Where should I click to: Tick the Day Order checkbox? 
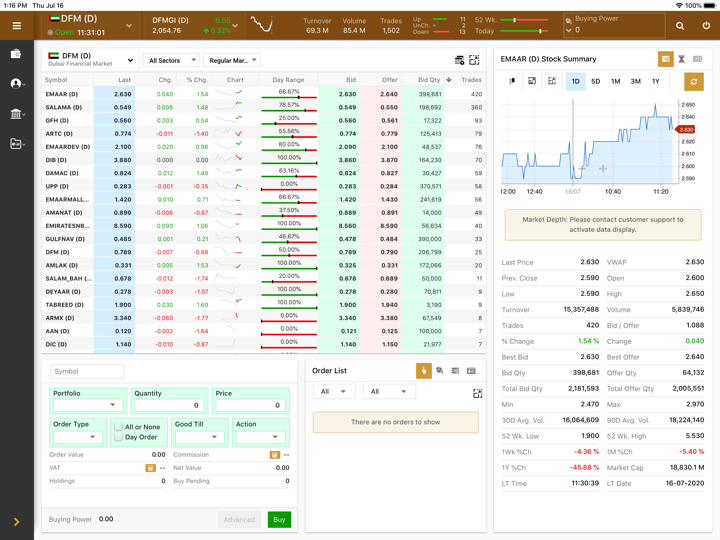point(118,437)
